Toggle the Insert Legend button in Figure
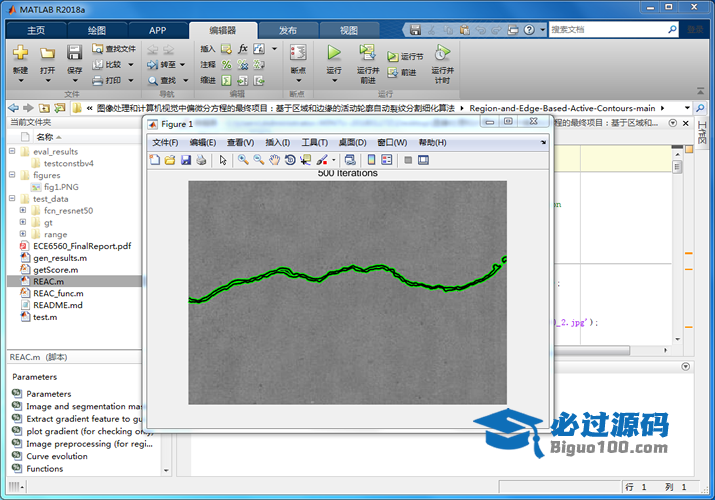The image size is (715, 500). coord(387,160)
